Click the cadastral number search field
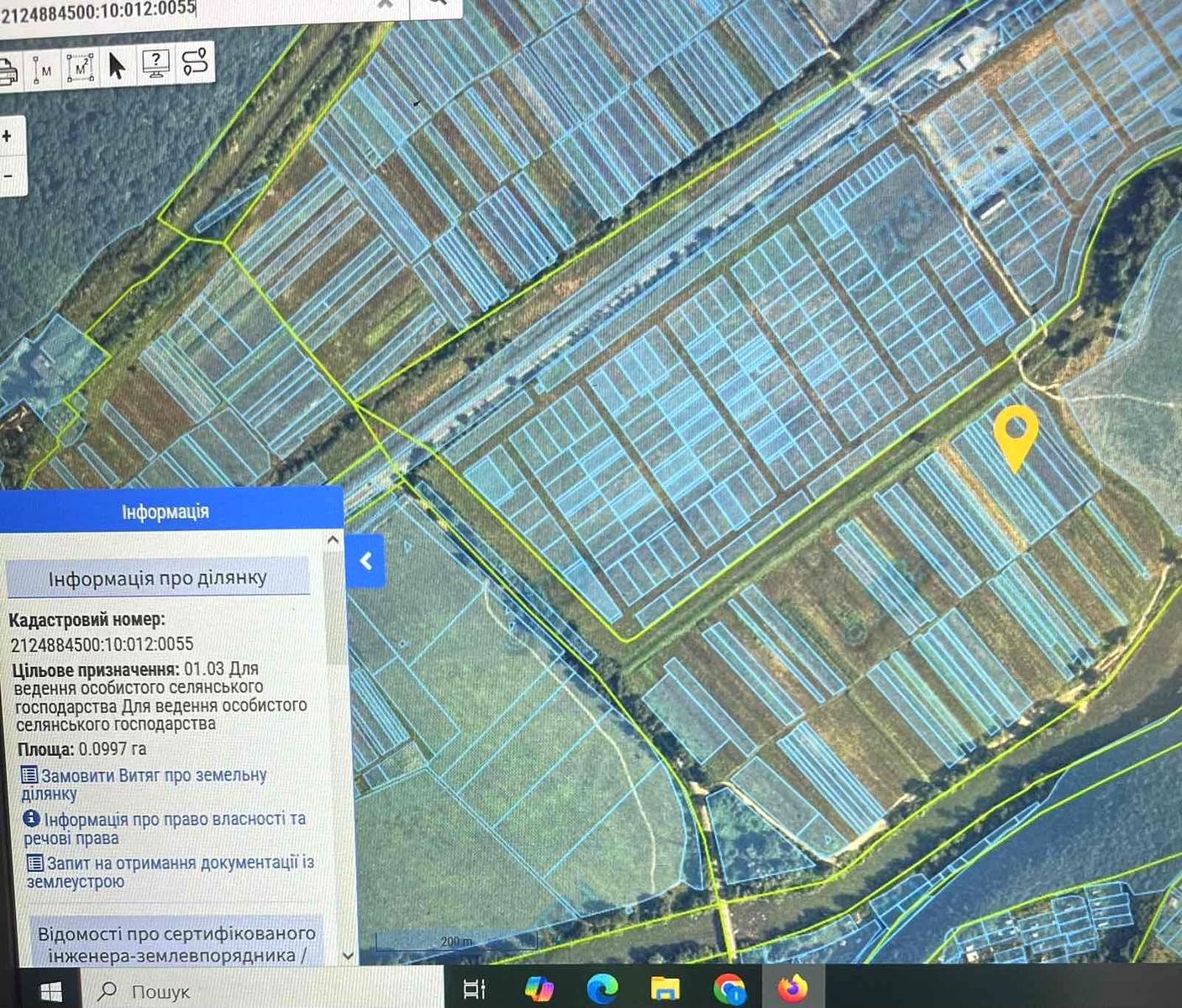This screenshot has width=1182, height=1008. (168, 8)
